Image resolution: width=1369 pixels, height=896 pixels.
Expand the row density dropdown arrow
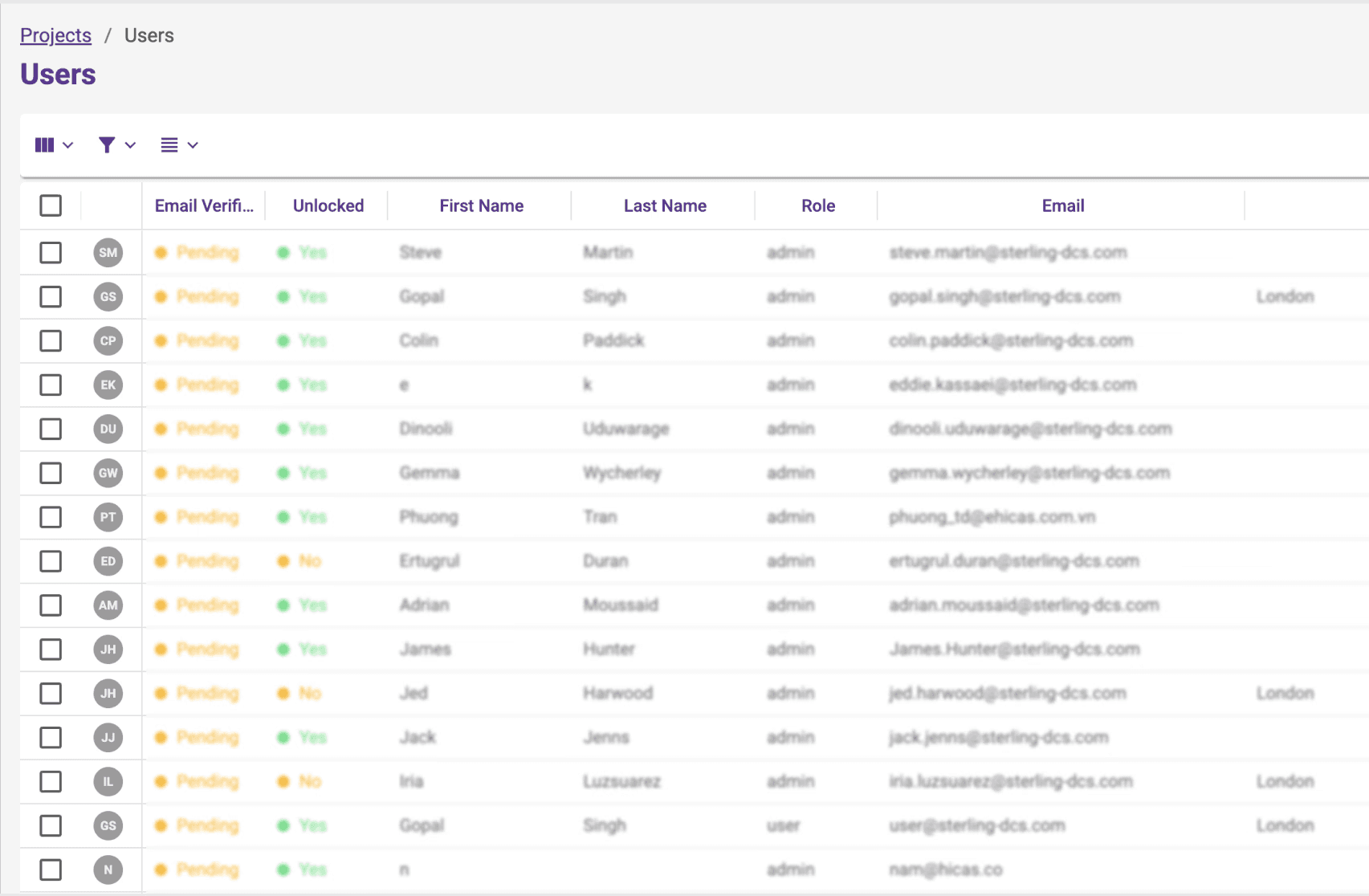(193, 145)
